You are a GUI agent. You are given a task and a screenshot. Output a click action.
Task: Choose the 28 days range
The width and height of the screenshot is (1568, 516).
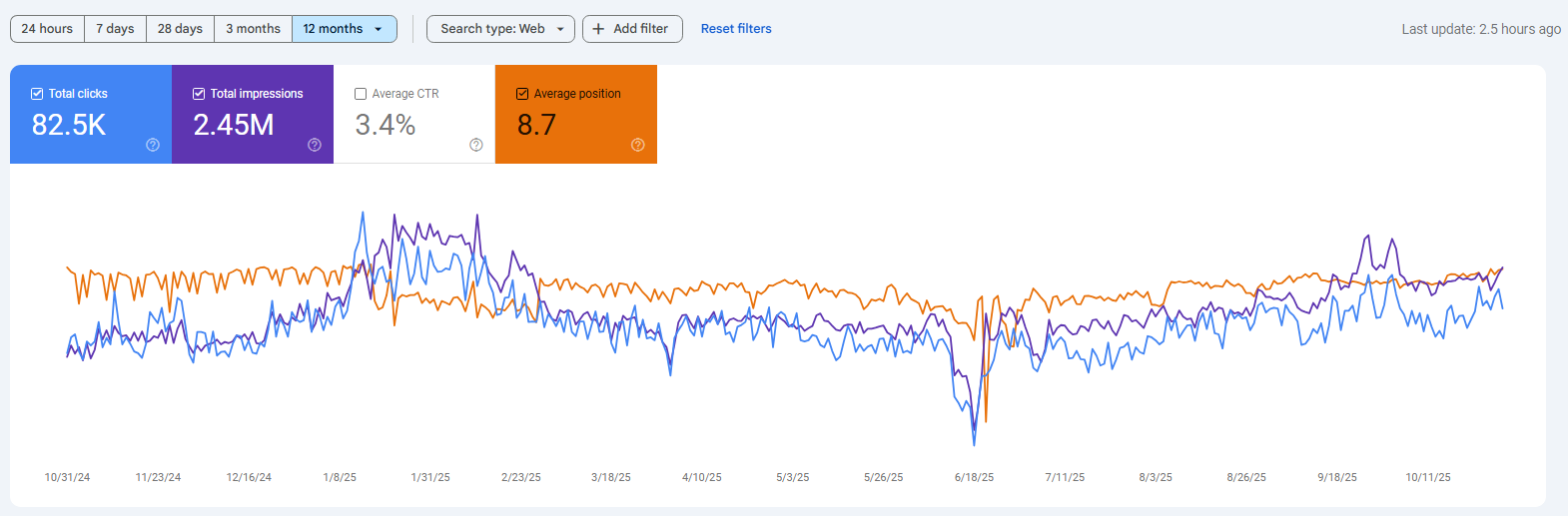click(x=180, y=29)
